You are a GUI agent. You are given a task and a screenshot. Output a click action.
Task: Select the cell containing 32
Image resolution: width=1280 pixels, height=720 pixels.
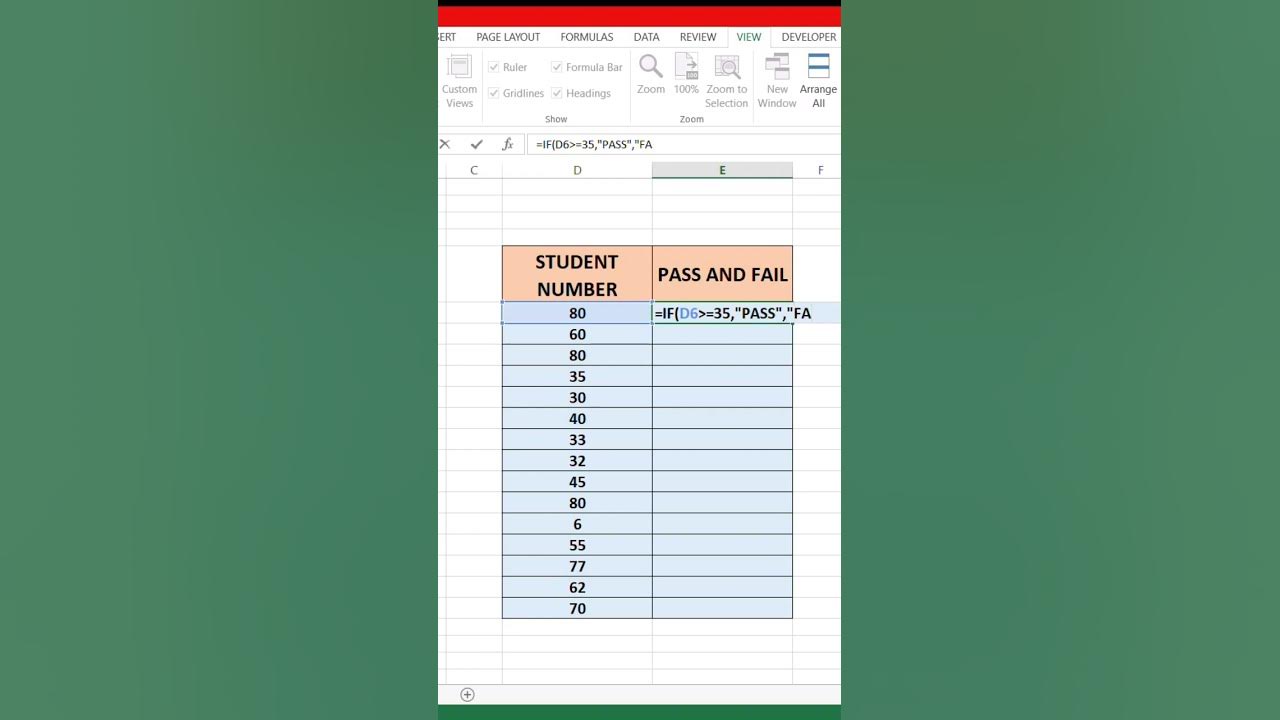click(577, 460)
